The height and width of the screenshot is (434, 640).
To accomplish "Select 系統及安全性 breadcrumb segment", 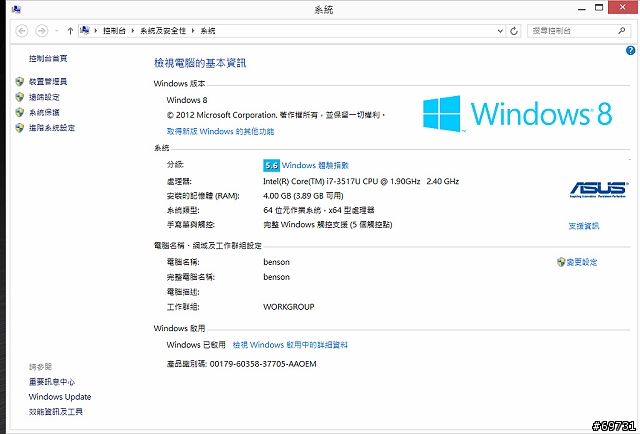I will click(x=163, y=31).
